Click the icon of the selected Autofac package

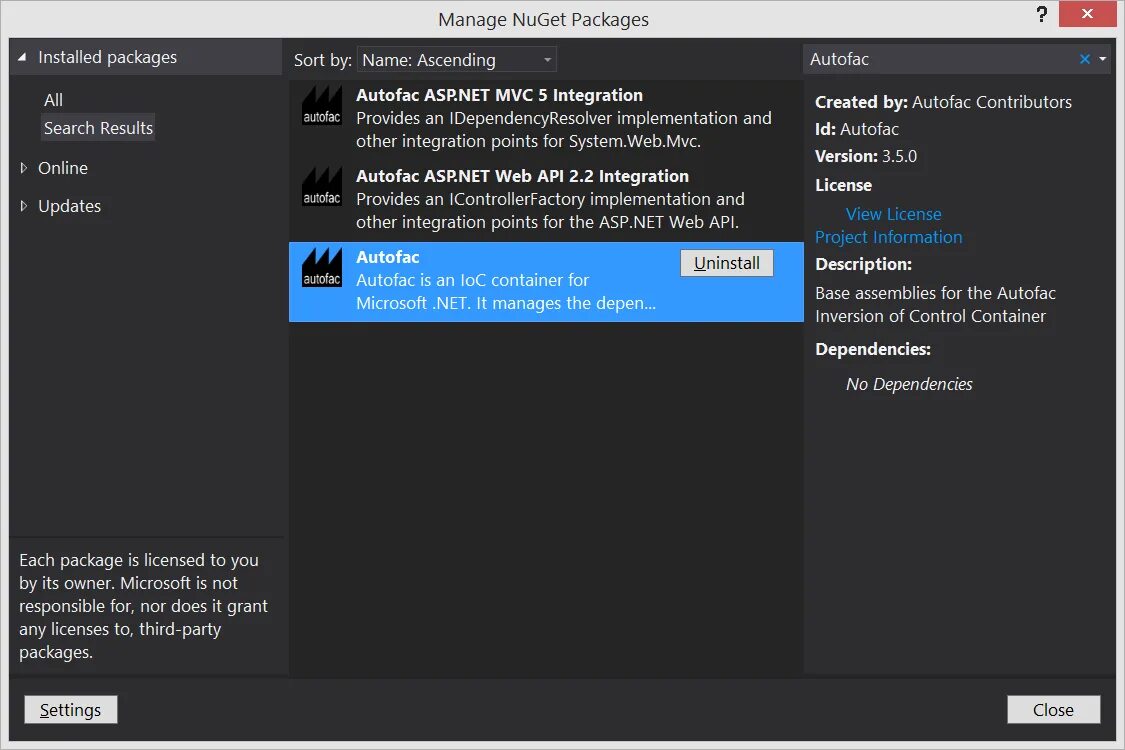coord(321,268)
